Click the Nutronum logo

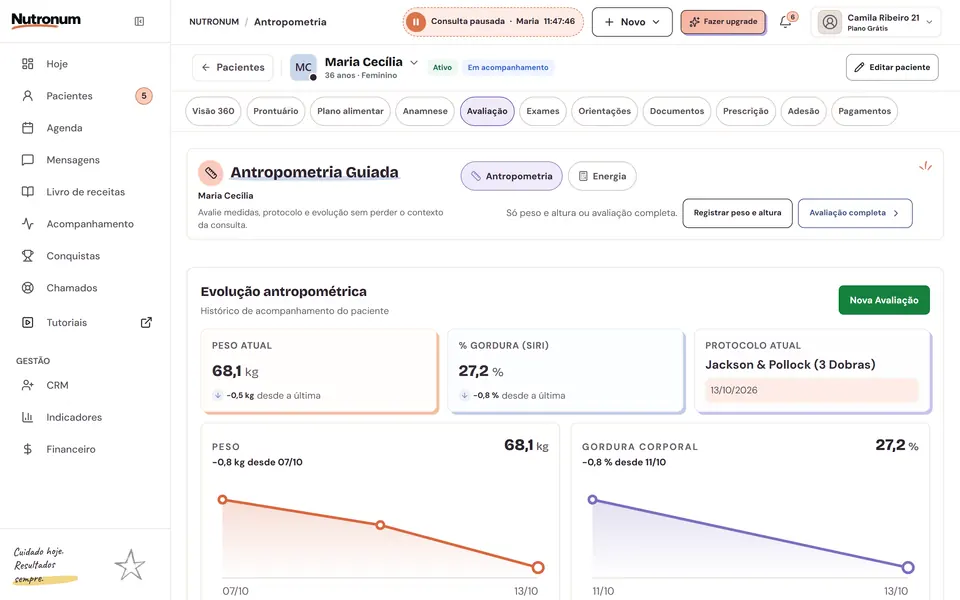click(x=46, y=20)
